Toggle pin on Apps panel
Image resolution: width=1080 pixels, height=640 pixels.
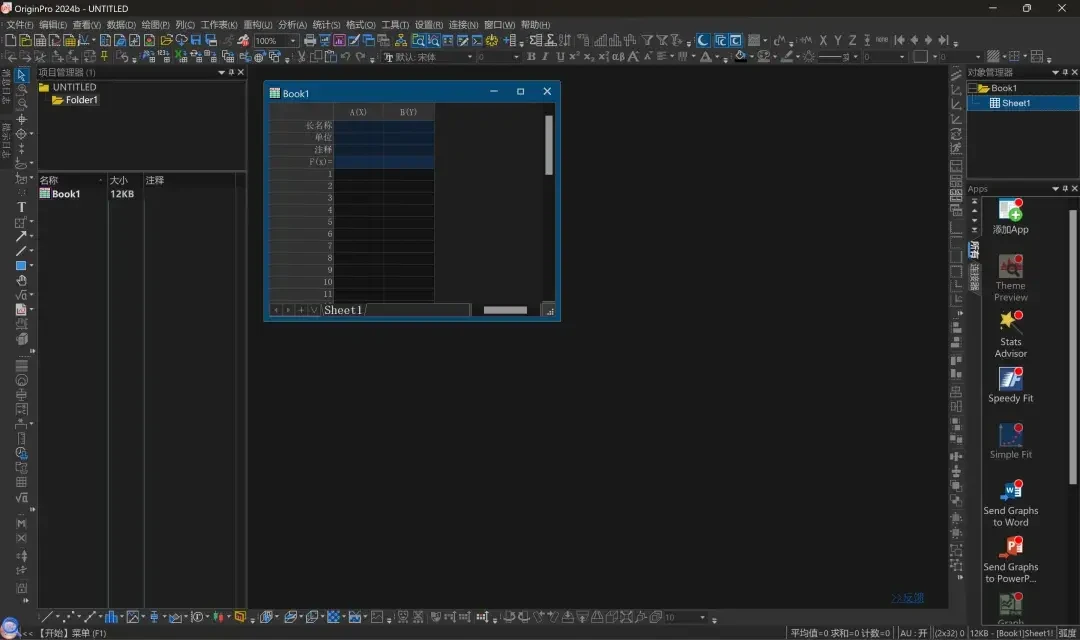click(x=1065, y=189)
